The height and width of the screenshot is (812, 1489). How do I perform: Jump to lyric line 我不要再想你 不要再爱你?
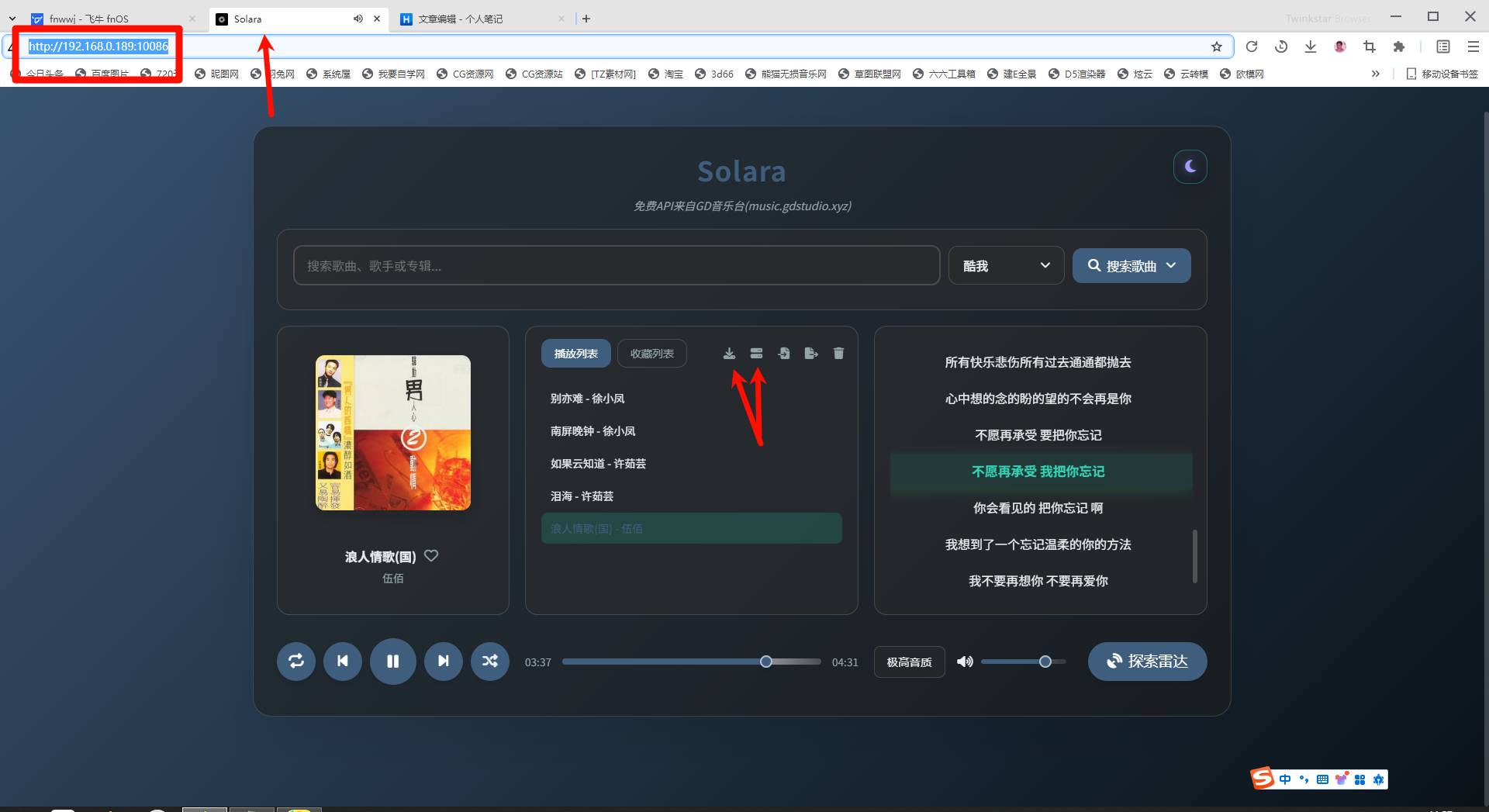[1038, 581]
